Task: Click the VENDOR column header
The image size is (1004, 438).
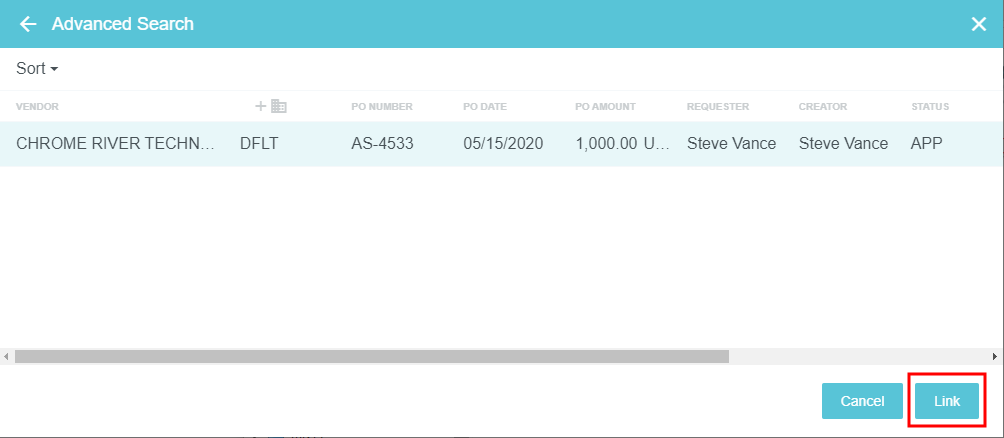Action: pyautogui.click(x=37, y=106)
